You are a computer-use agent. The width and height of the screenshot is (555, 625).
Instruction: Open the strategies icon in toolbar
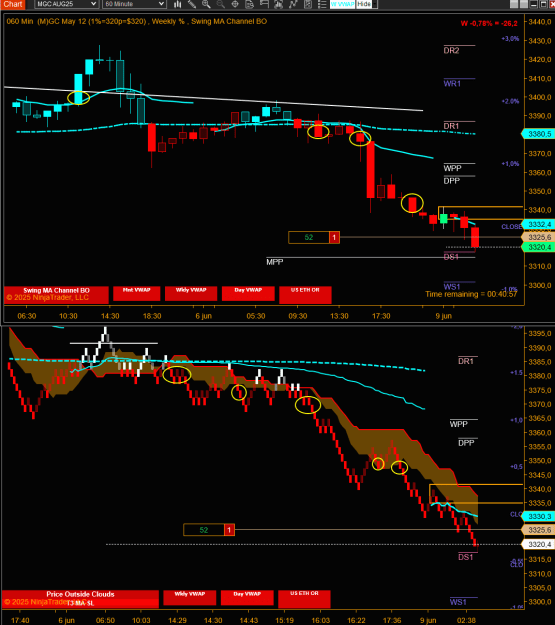[308, 4]
